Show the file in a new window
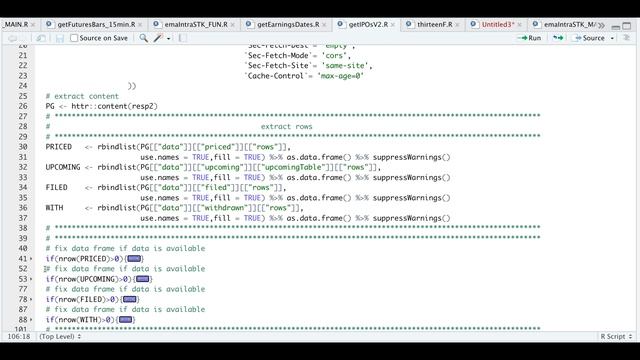This screenshot has height=360, width=640. [x=41, y=38]
